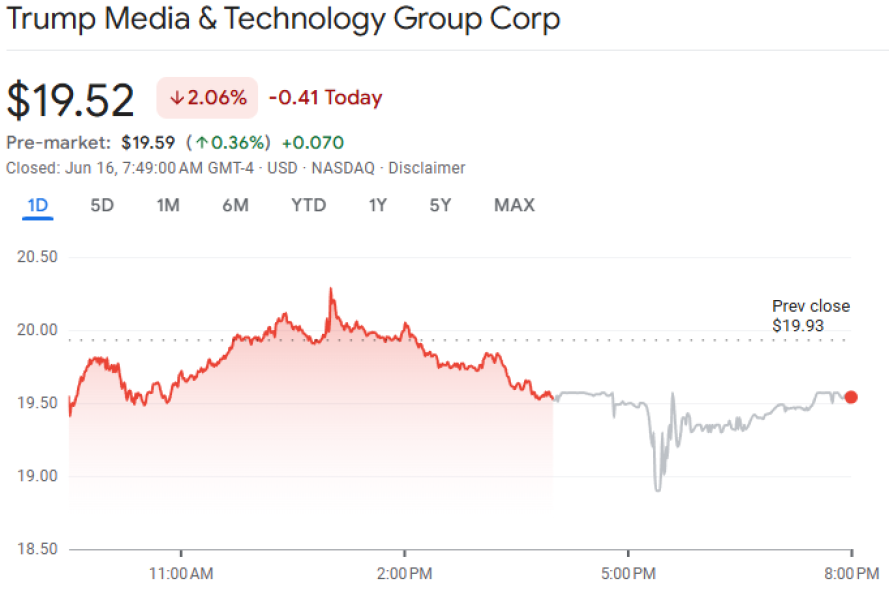This screenshot has height=600, width=889.
Task: Click the -0.41 Today change text
Action: tap(325, 98)
